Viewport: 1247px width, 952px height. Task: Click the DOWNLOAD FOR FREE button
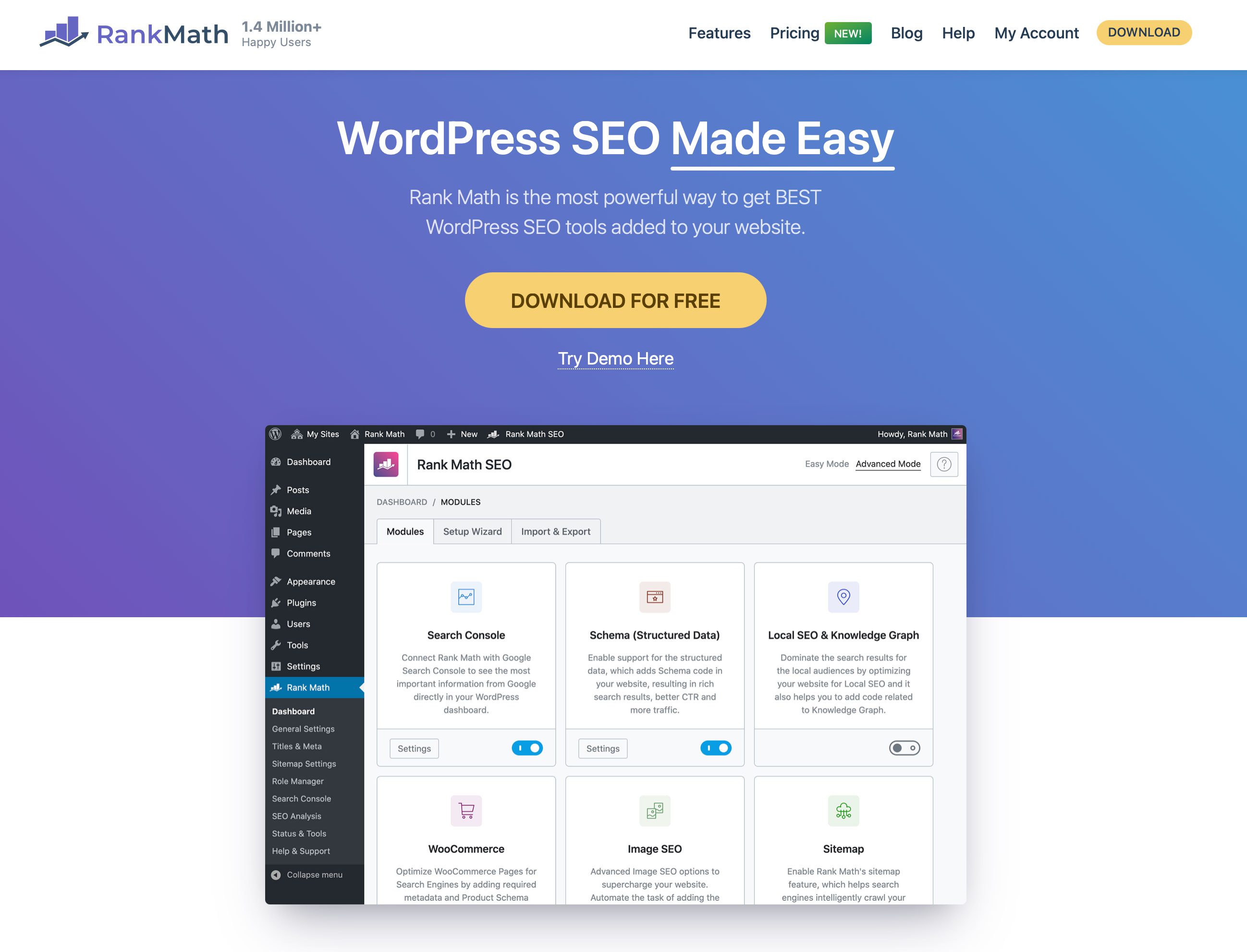click(x=616, y=300)
